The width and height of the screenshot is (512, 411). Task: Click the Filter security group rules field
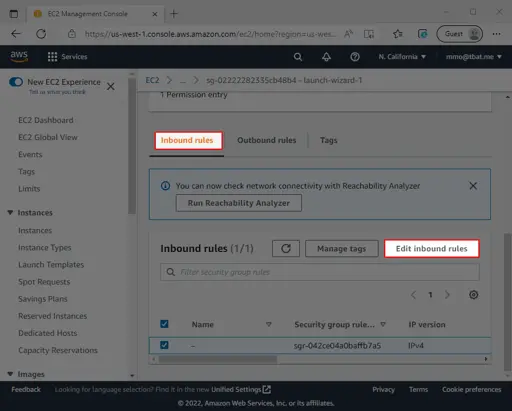[320, 272]
